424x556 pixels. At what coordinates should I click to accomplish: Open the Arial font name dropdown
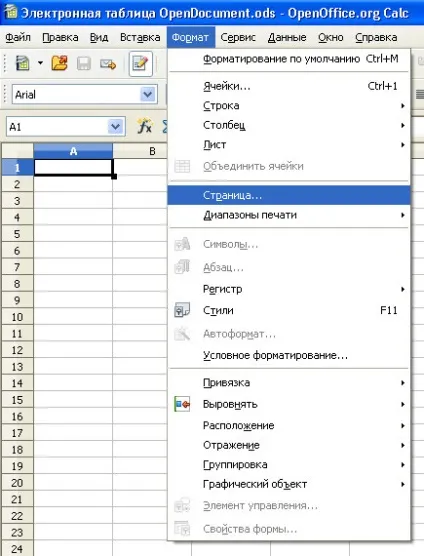[x=147, y=94]
